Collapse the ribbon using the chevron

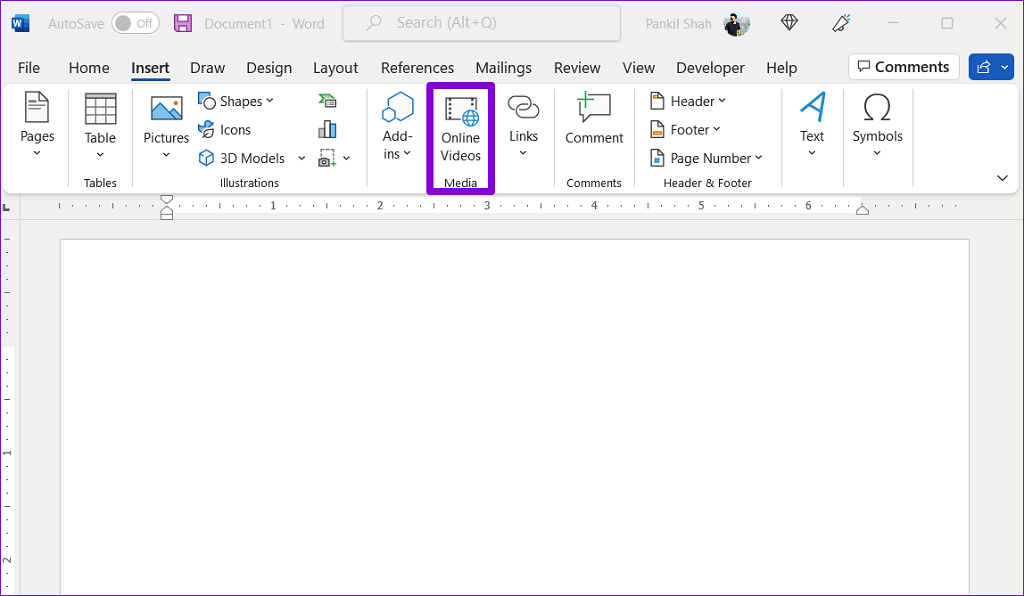tap(1002, 178)
